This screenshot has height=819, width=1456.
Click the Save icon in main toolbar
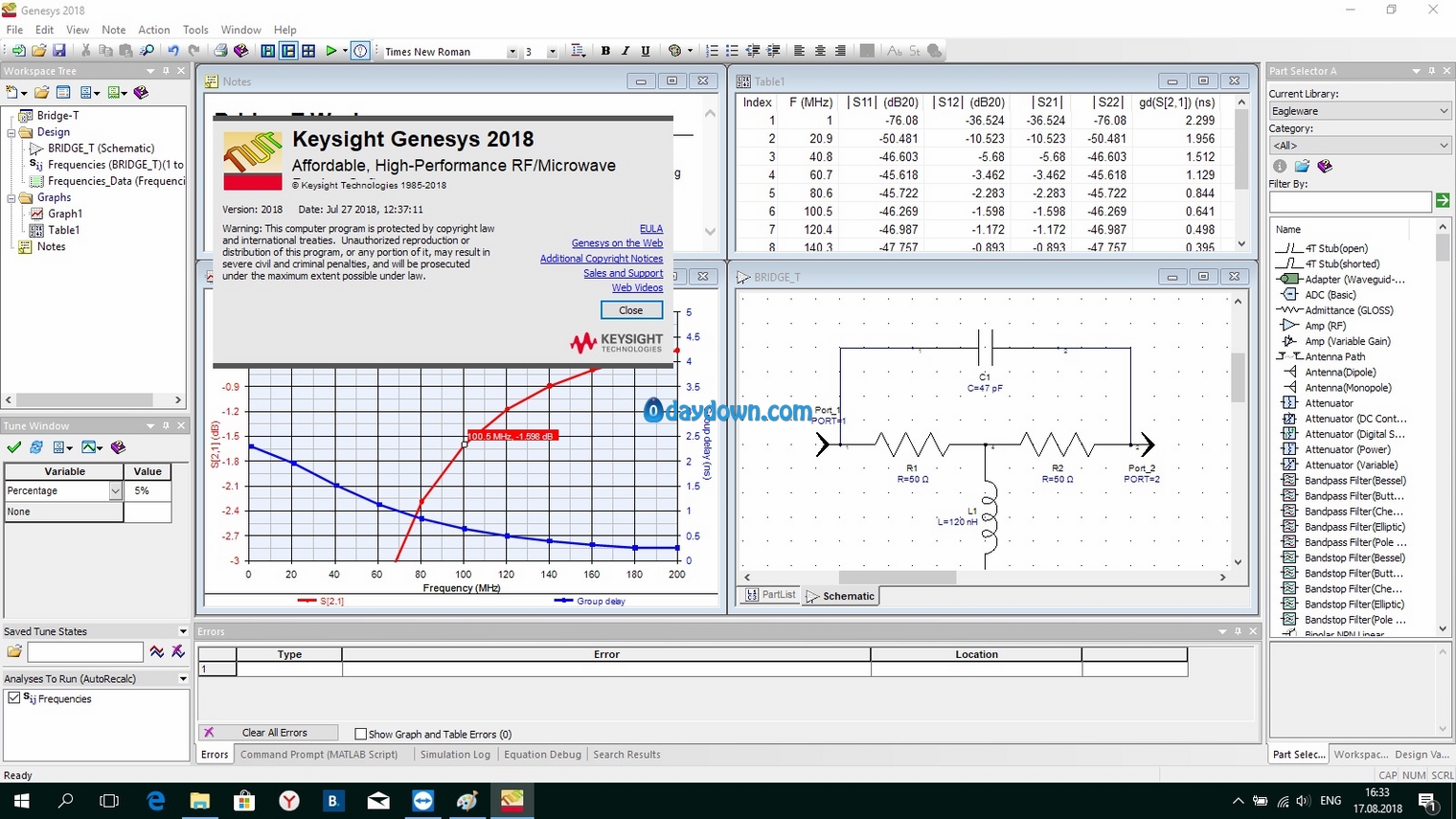[x=59, y=51]
